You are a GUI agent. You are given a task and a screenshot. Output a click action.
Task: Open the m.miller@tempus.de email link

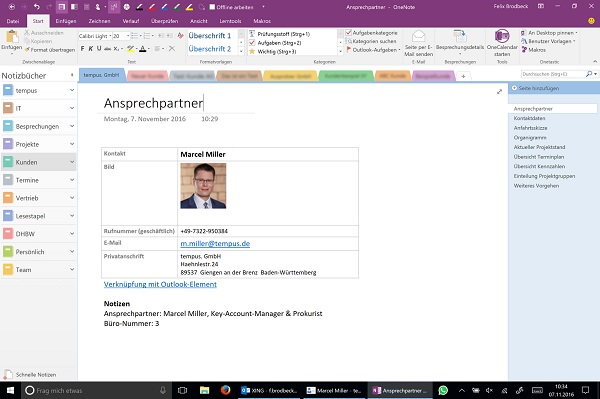[x=215, y=244]
